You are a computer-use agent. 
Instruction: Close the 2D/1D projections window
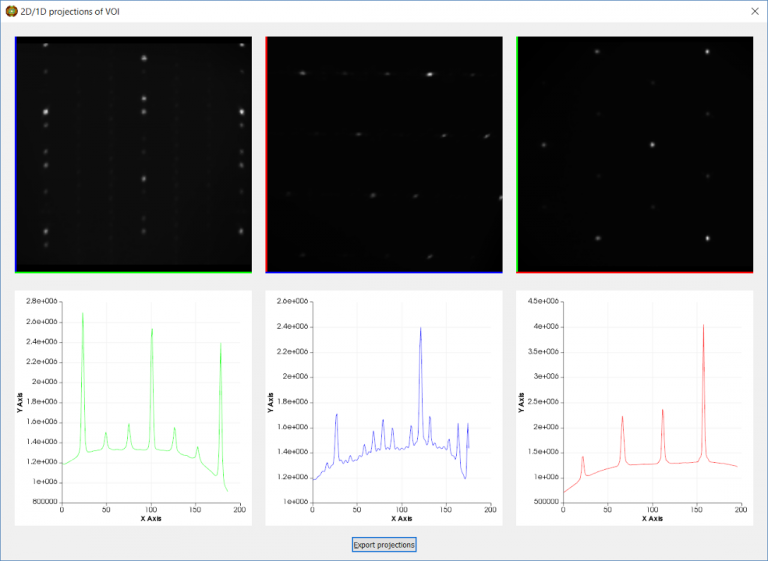tap(754, 11)
